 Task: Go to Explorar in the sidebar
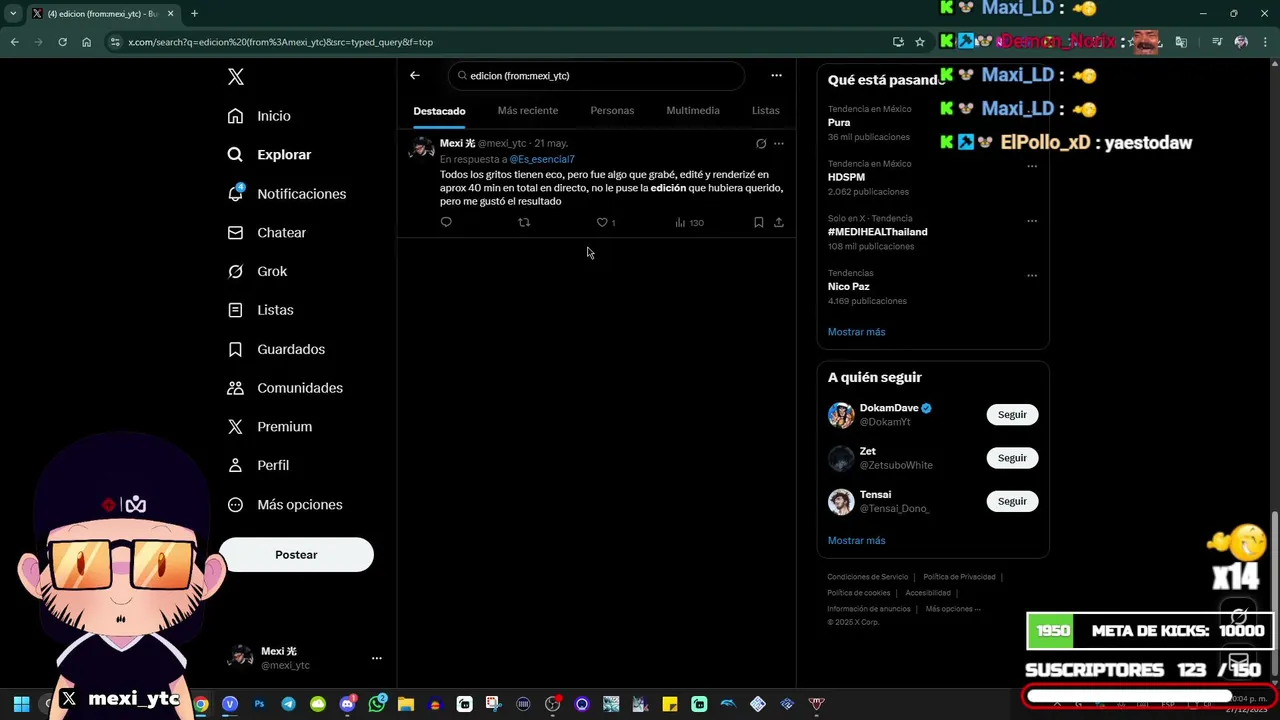pyautogui.click(x=269, y=155)
